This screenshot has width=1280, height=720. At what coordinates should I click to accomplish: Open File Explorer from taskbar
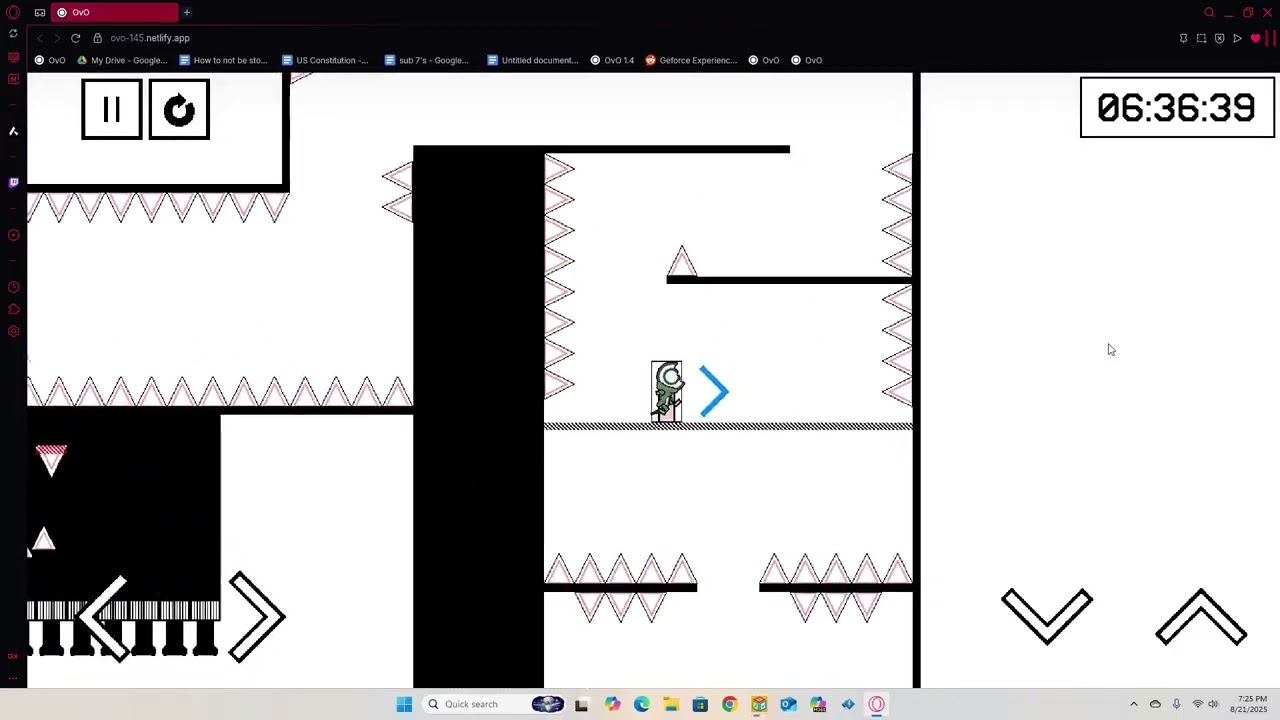pyautogui.click(x=670, y=704)
